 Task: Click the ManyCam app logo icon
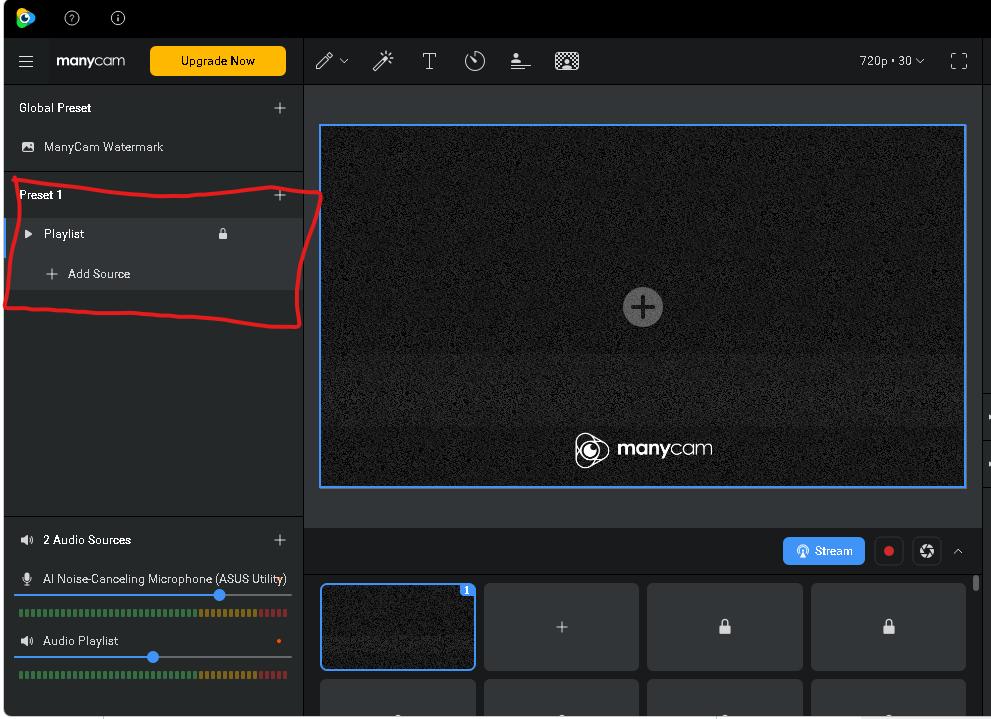coord(25,18)
